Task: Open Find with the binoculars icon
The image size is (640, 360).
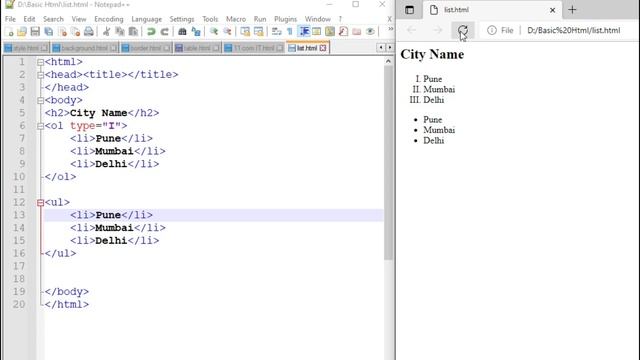Action: point(182,31)
